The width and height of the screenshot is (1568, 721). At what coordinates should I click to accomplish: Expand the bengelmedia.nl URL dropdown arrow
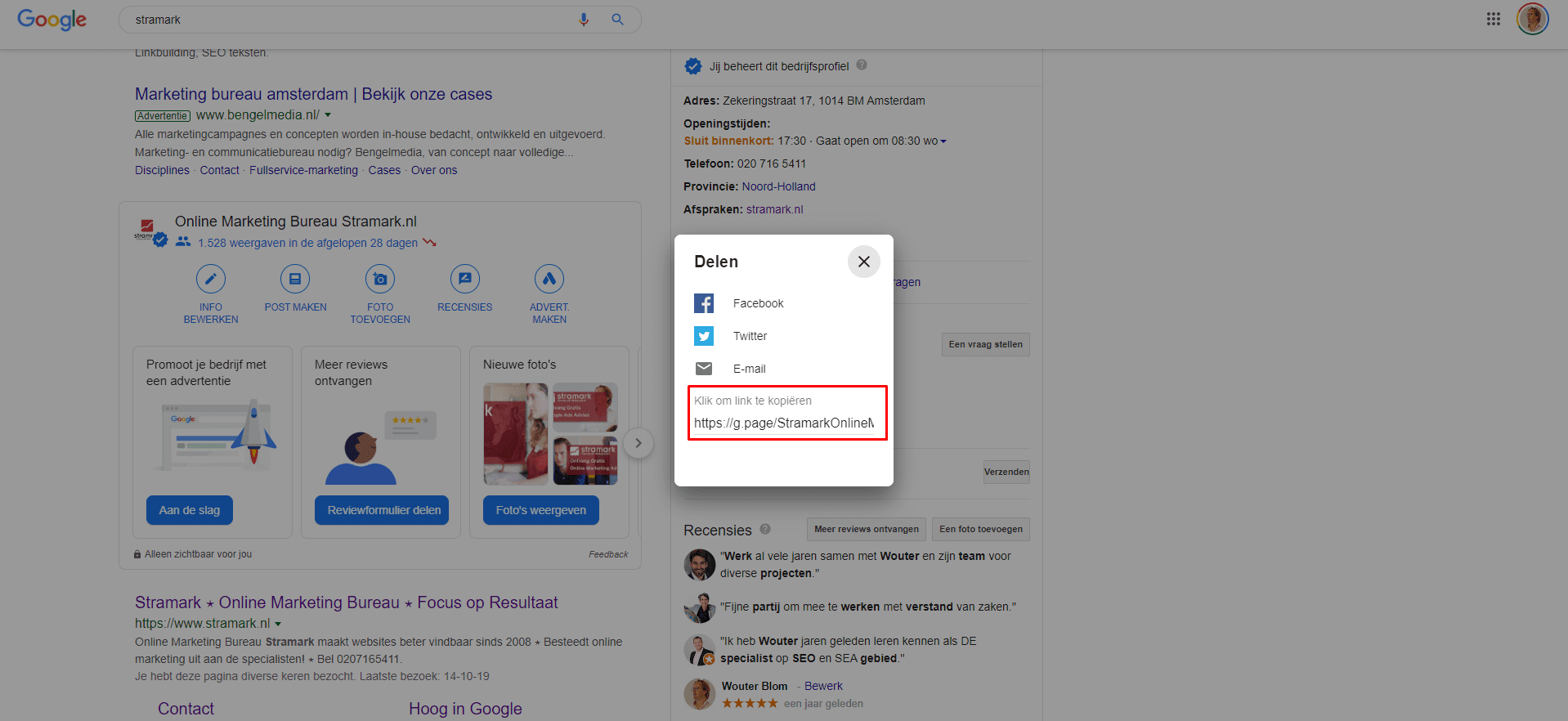(328, 115)
